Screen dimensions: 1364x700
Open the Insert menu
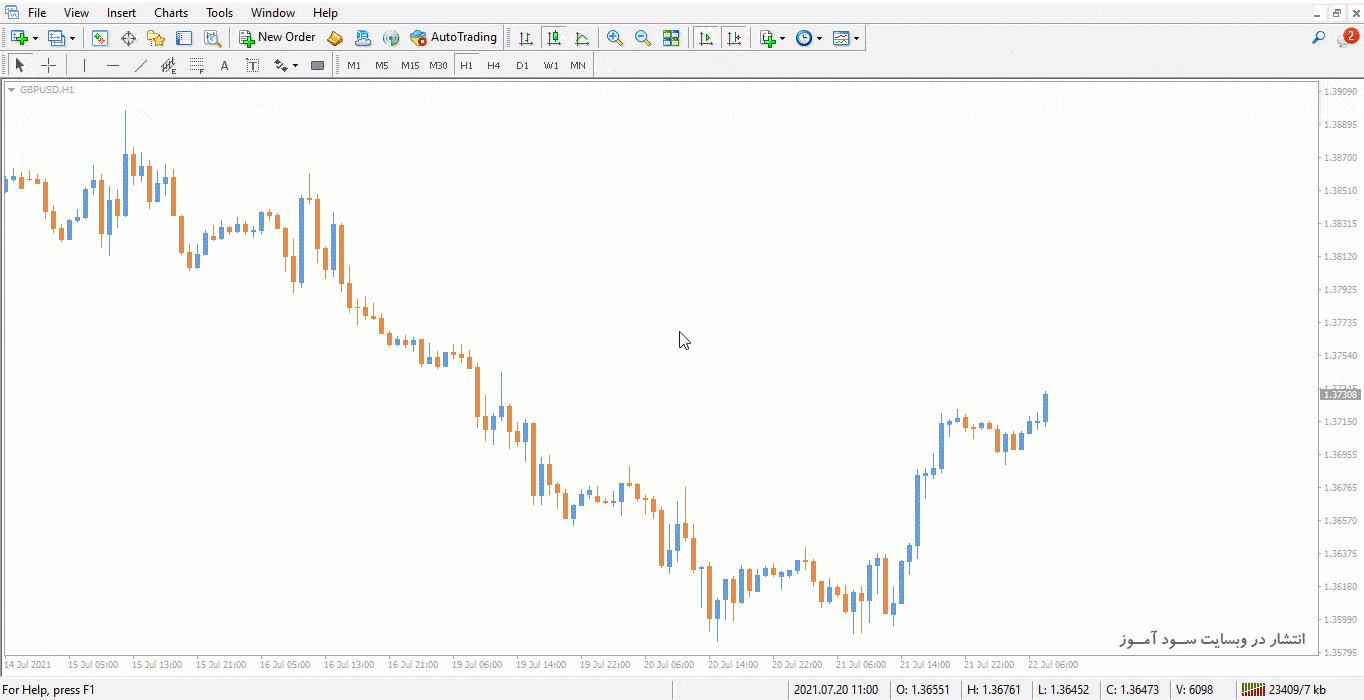[122, 13]
